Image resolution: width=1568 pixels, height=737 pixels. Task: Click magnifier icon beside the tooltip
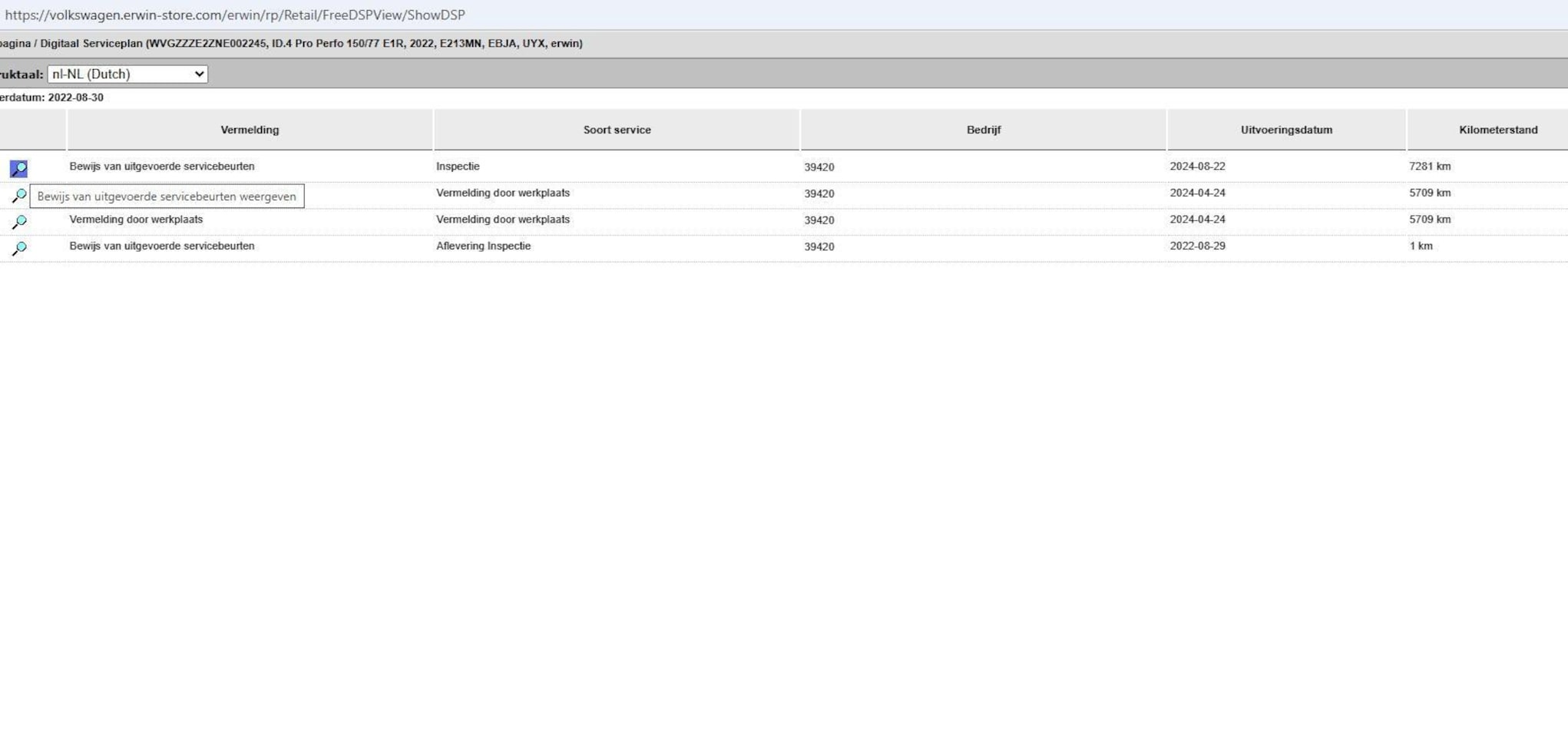point(19,196)
